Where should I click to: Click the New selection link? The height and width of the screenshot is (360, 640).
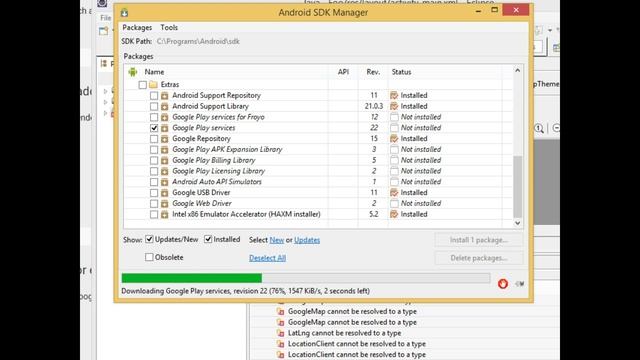pyautogui.click(x=277, y=240)
